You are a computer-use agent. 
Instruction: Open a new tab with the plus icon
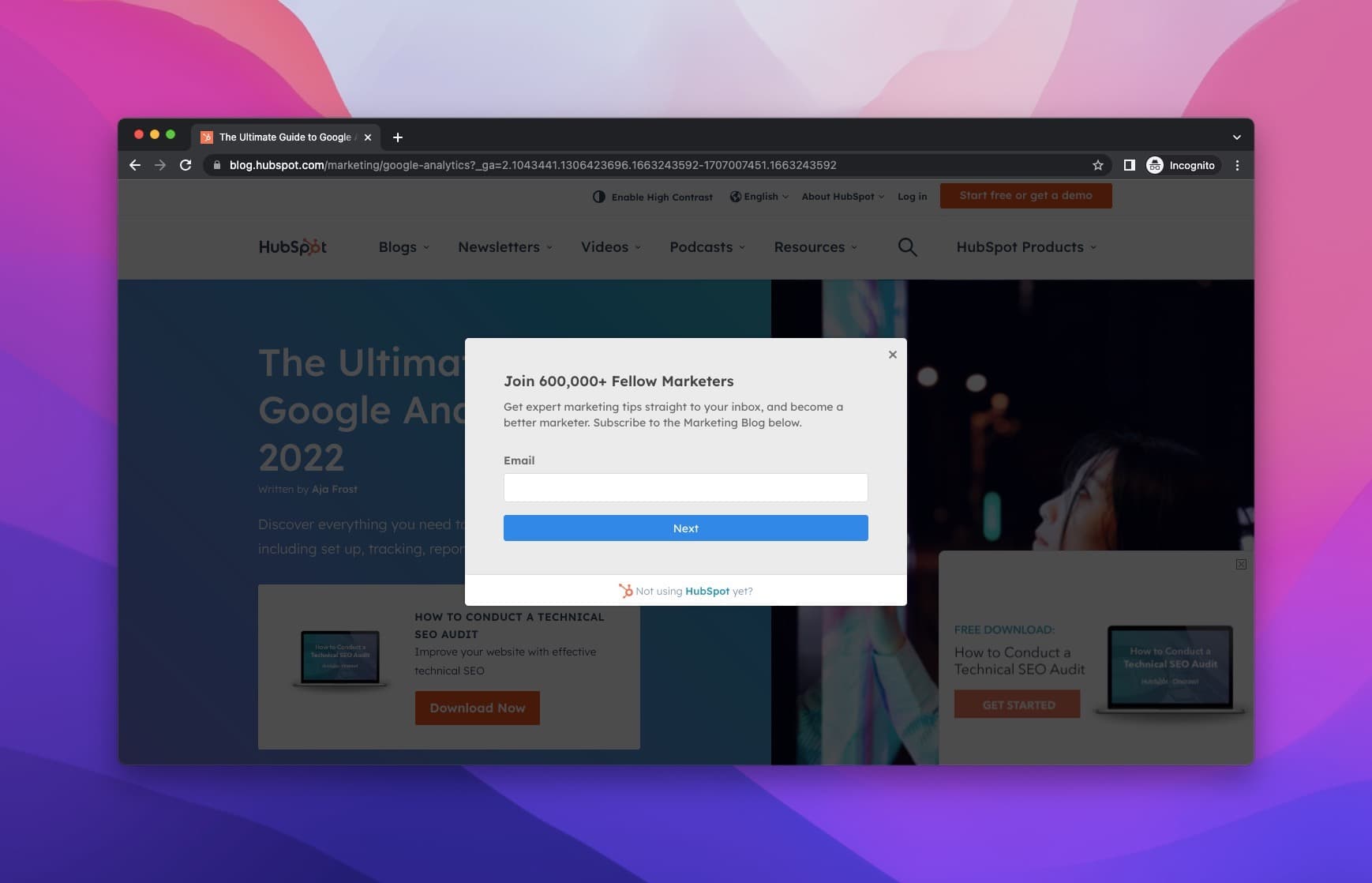coord(398,137)
